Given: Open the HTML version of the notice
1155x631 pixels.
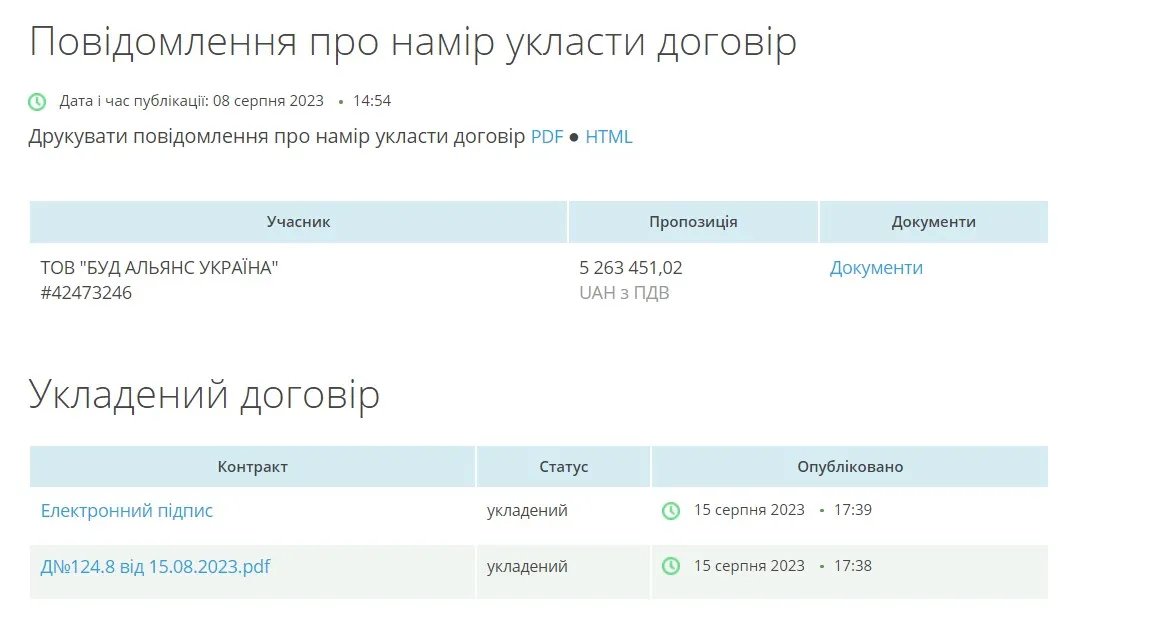Looking at the screenshot, I should pos(609,137).
